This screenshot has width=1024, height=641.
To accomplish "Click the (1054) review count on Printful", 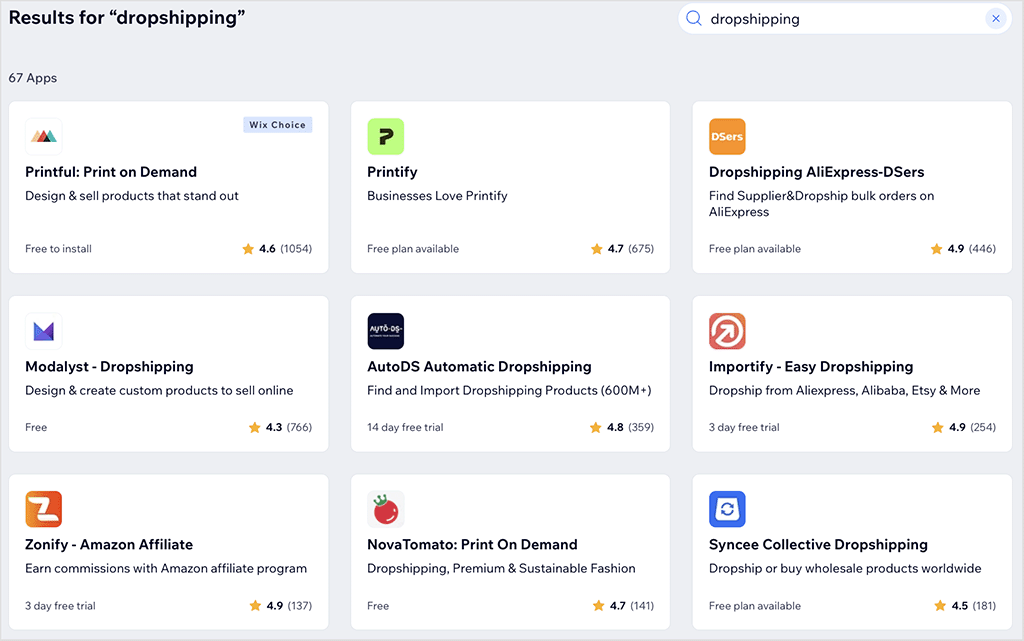I will click(x=296, y=249).
